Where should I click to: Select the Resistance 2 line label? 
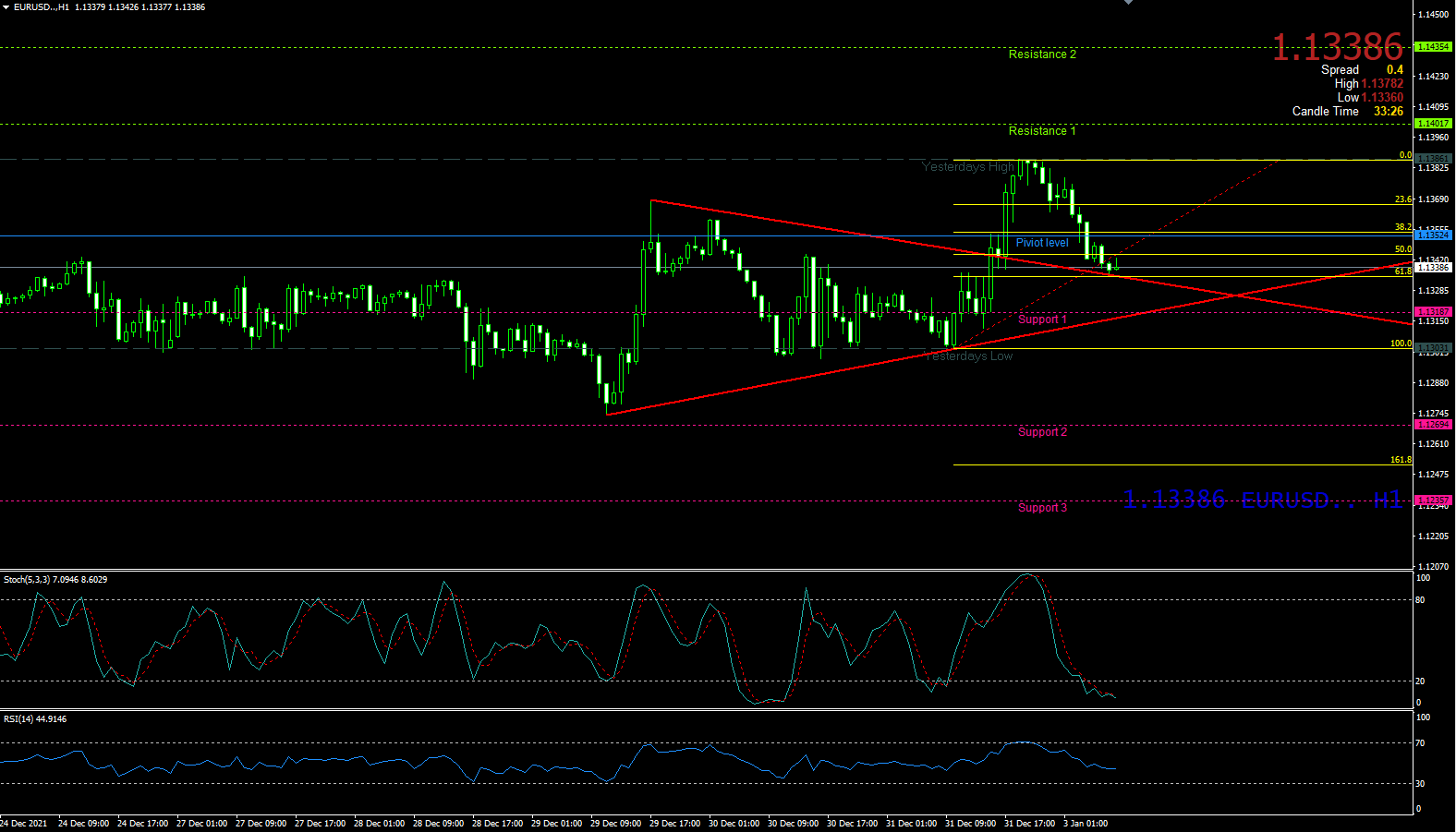tap(1041, 54)
